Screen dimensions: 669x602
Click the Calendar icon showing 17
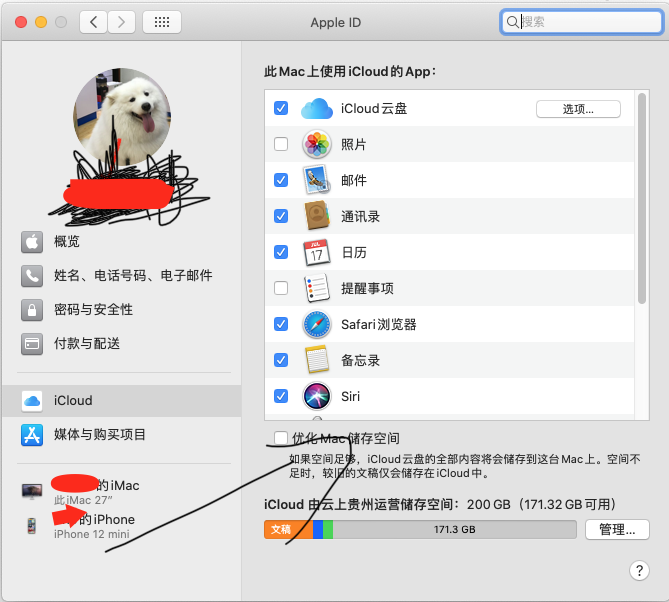click(317, 252)
